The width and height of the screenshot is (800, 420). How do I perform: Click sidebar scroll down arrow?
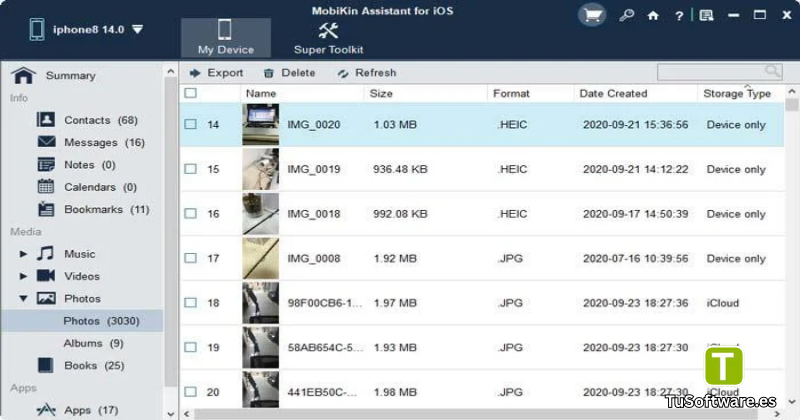[171, 414]
